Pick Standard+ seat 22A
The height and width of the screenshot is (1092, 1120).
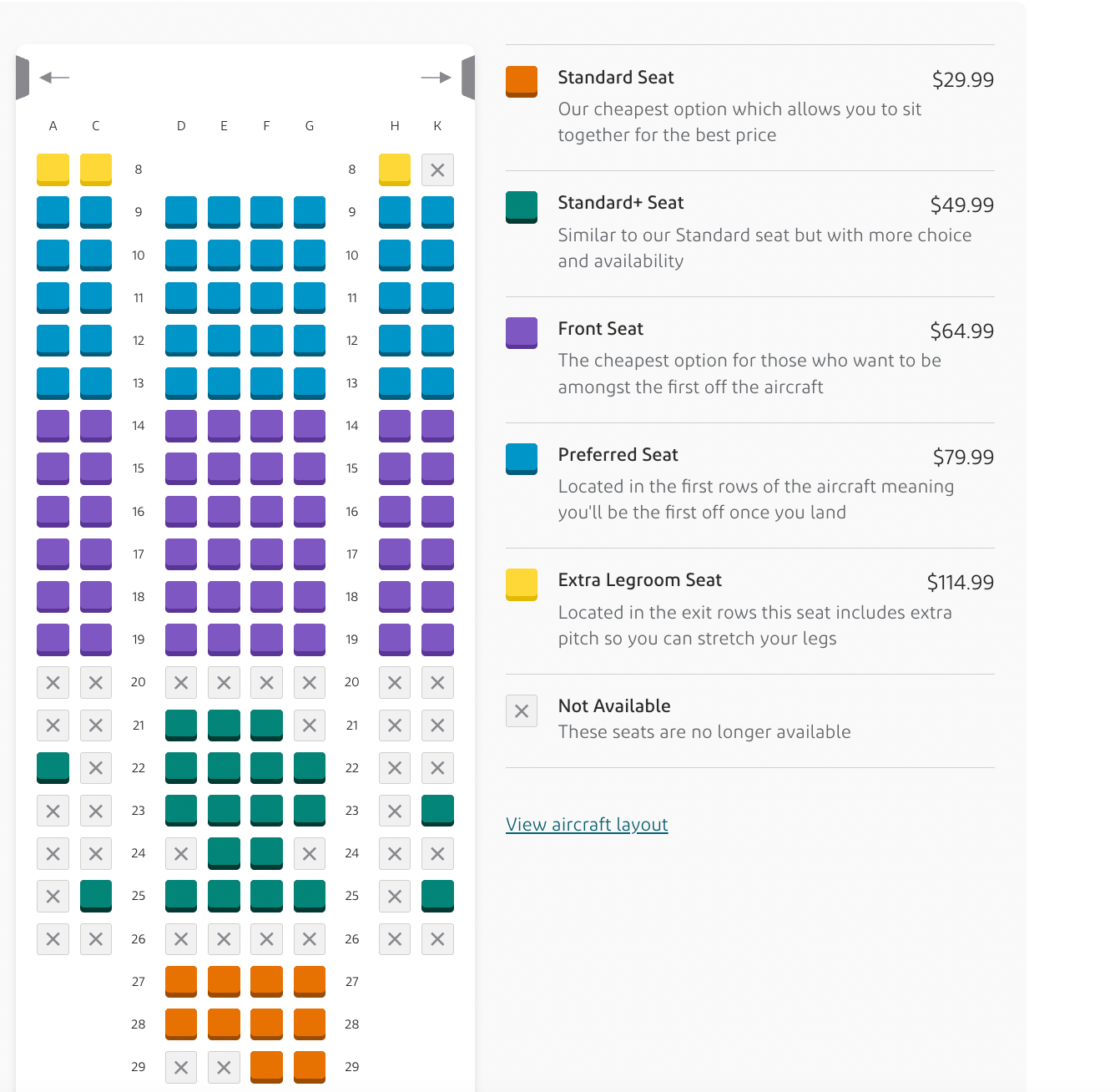pyautogui.click(x=53, y=768)
